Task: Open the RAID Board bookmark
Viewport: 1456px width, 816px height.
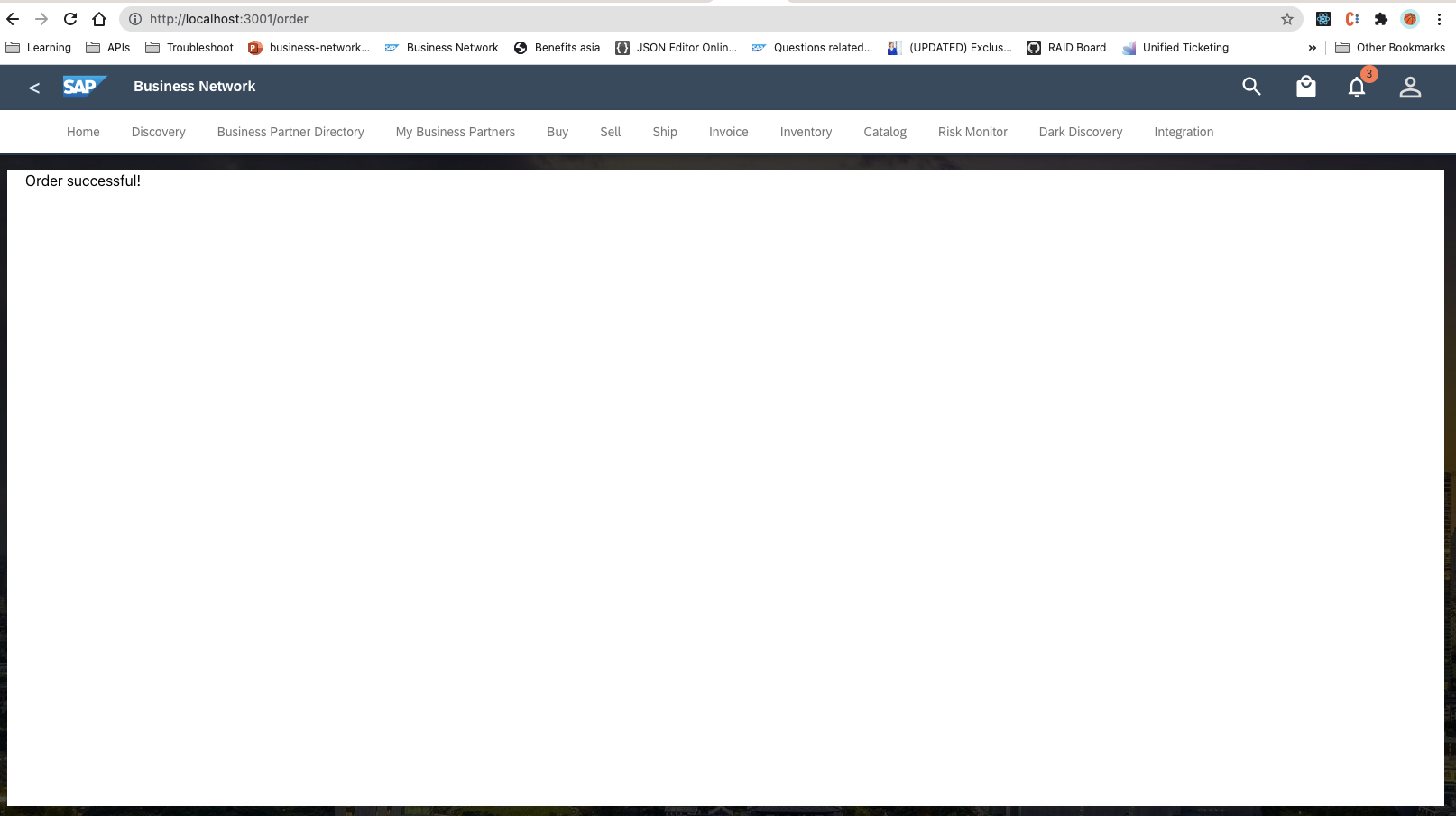Action: pyautogui.click(x=1066, y=48)
